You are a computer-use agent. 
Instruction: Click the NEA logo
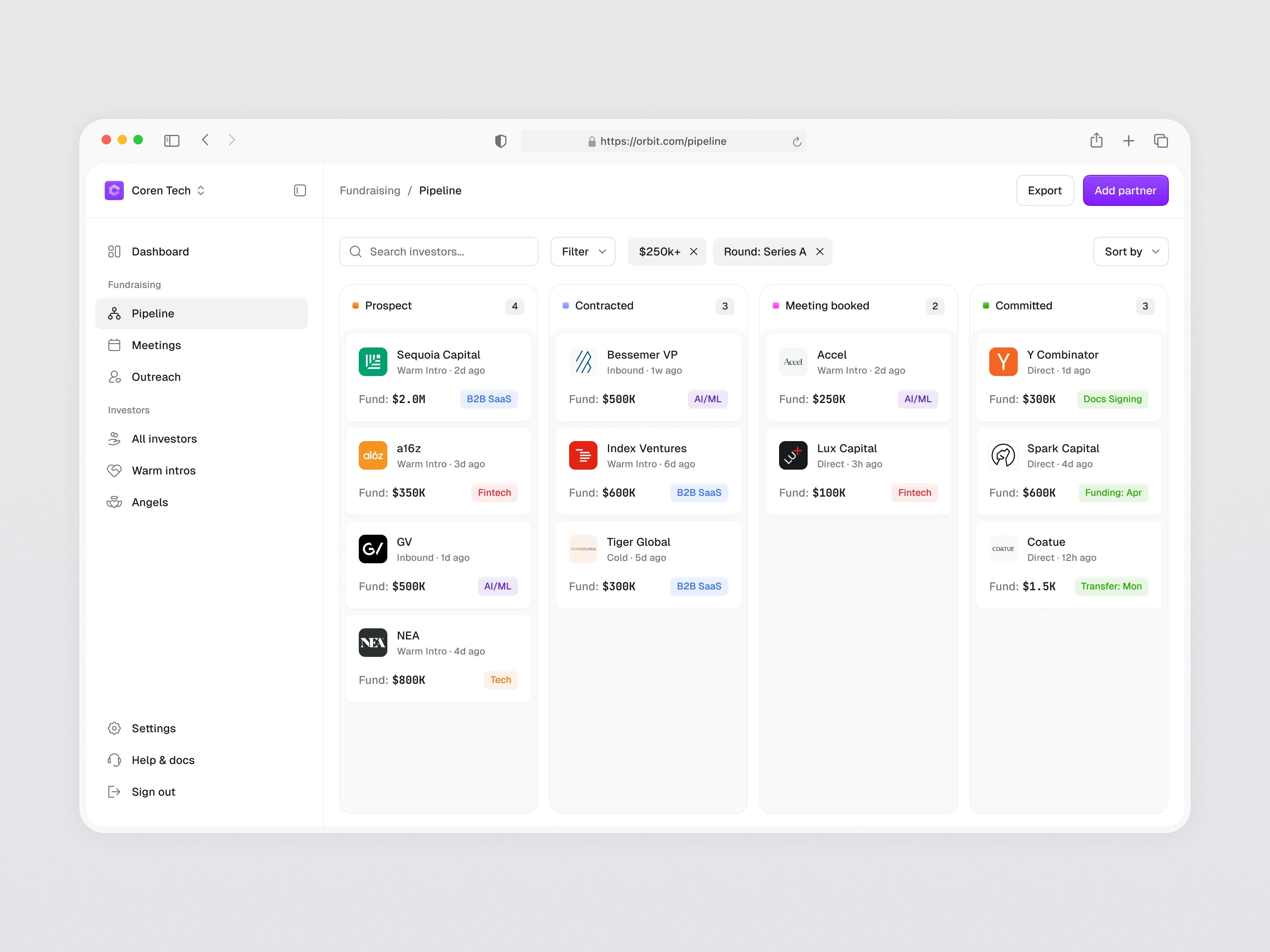373,643
